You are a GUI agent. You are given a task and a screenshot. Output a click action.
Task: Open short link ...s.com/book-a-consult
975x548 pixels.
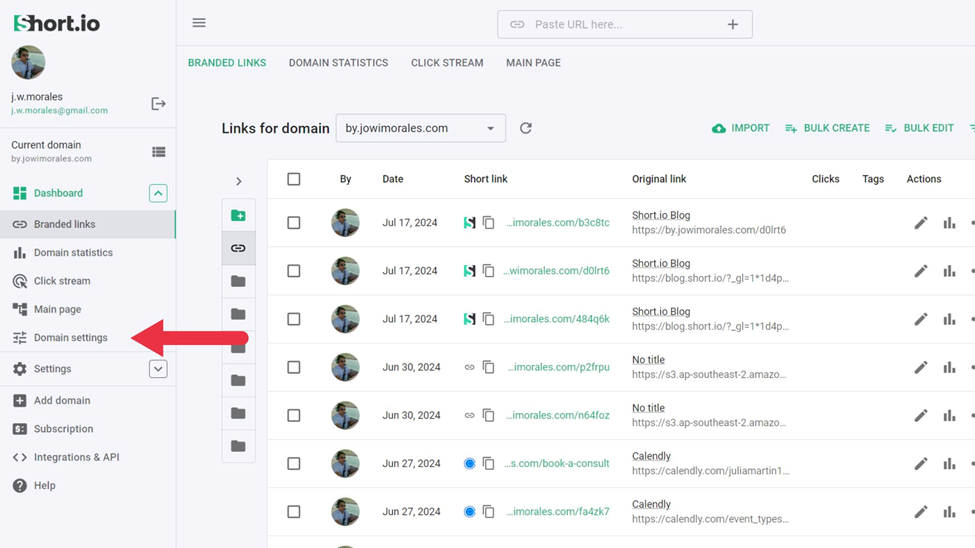click(557, 463)
